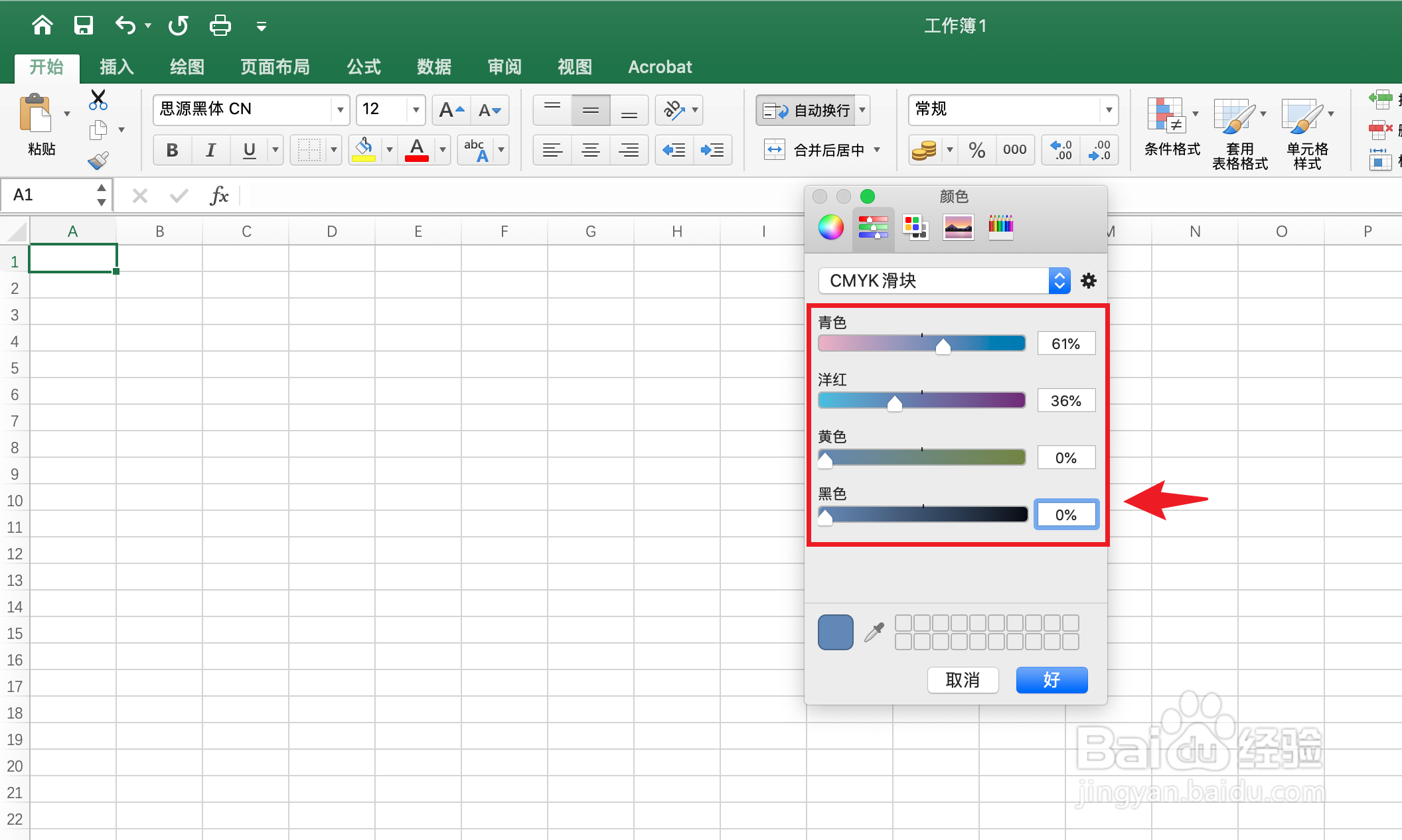Screen dimensions: 1402x840
Task: Click the 取消 button in color dialog
Action: point(963,680)
